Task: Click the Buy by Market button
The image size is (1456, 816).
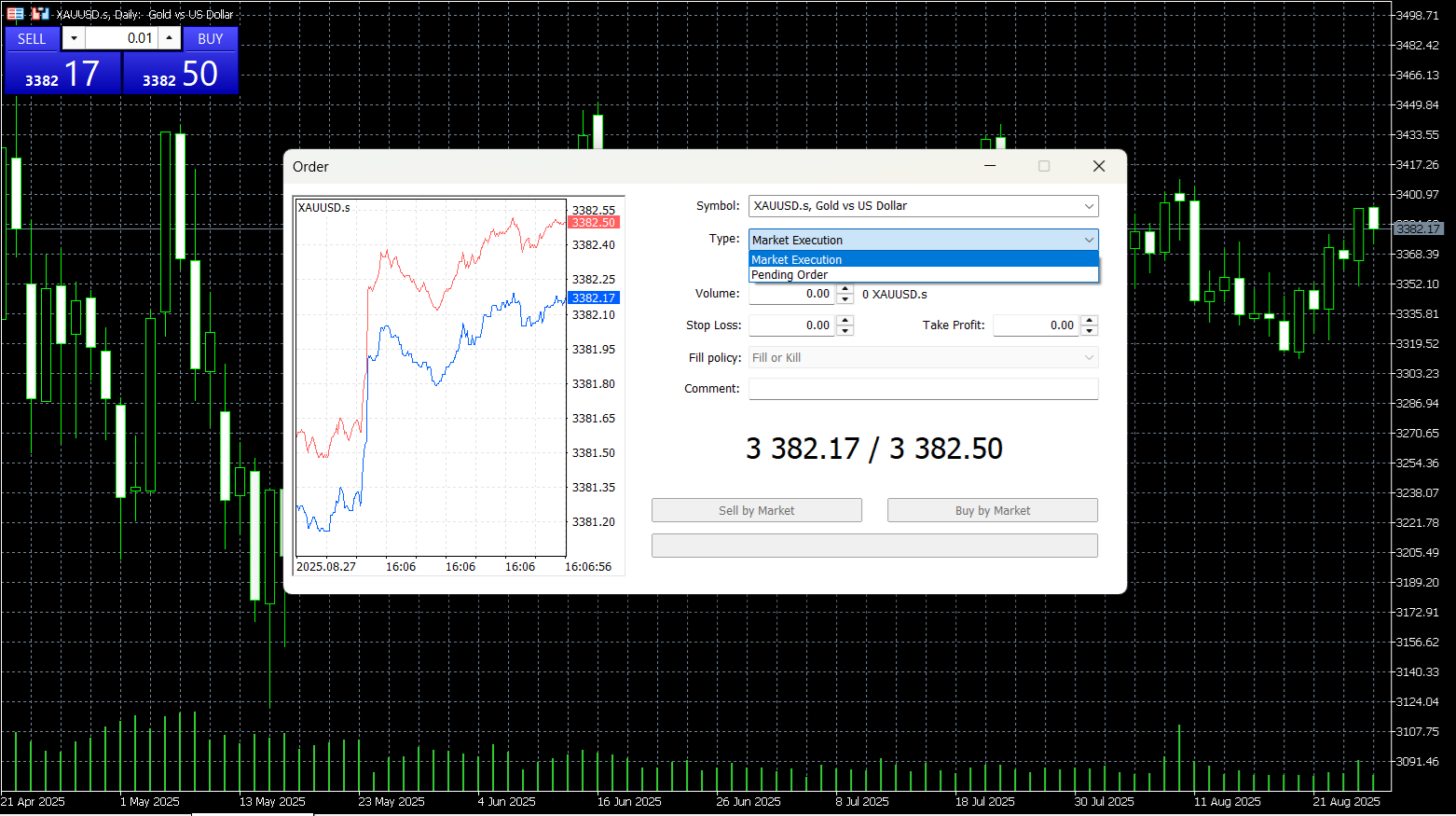Action: click(x=992, y=510)
